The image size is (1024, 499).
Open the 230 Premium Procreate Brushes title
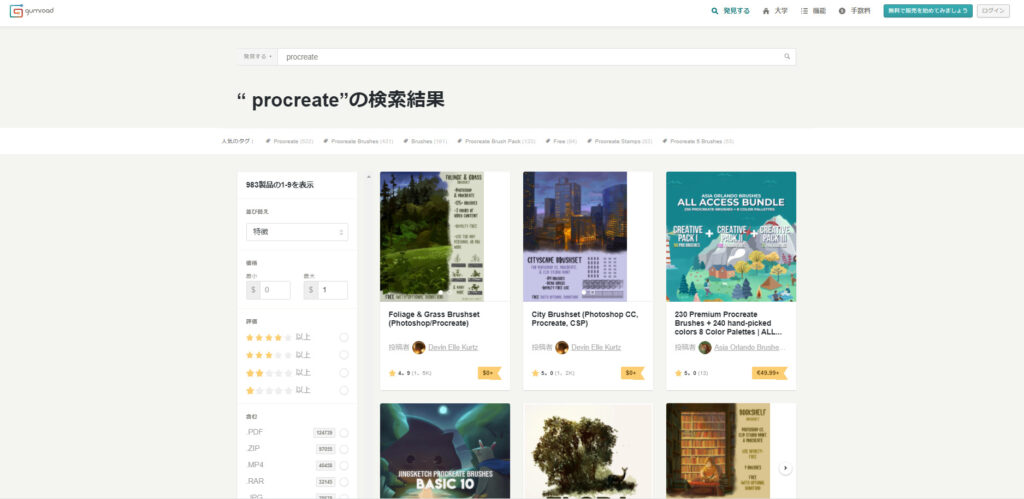[x=728, y=323]
